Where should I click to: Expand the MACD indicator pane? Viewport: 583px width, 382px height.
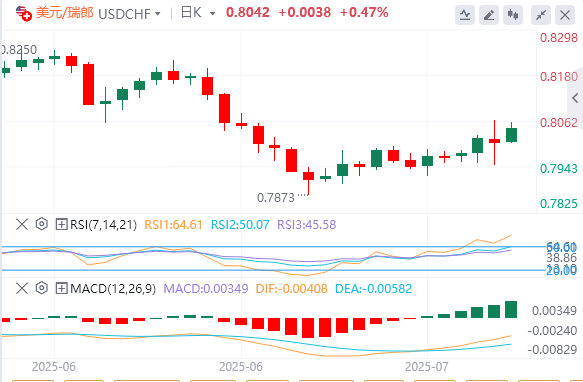[x=61, y=288]
